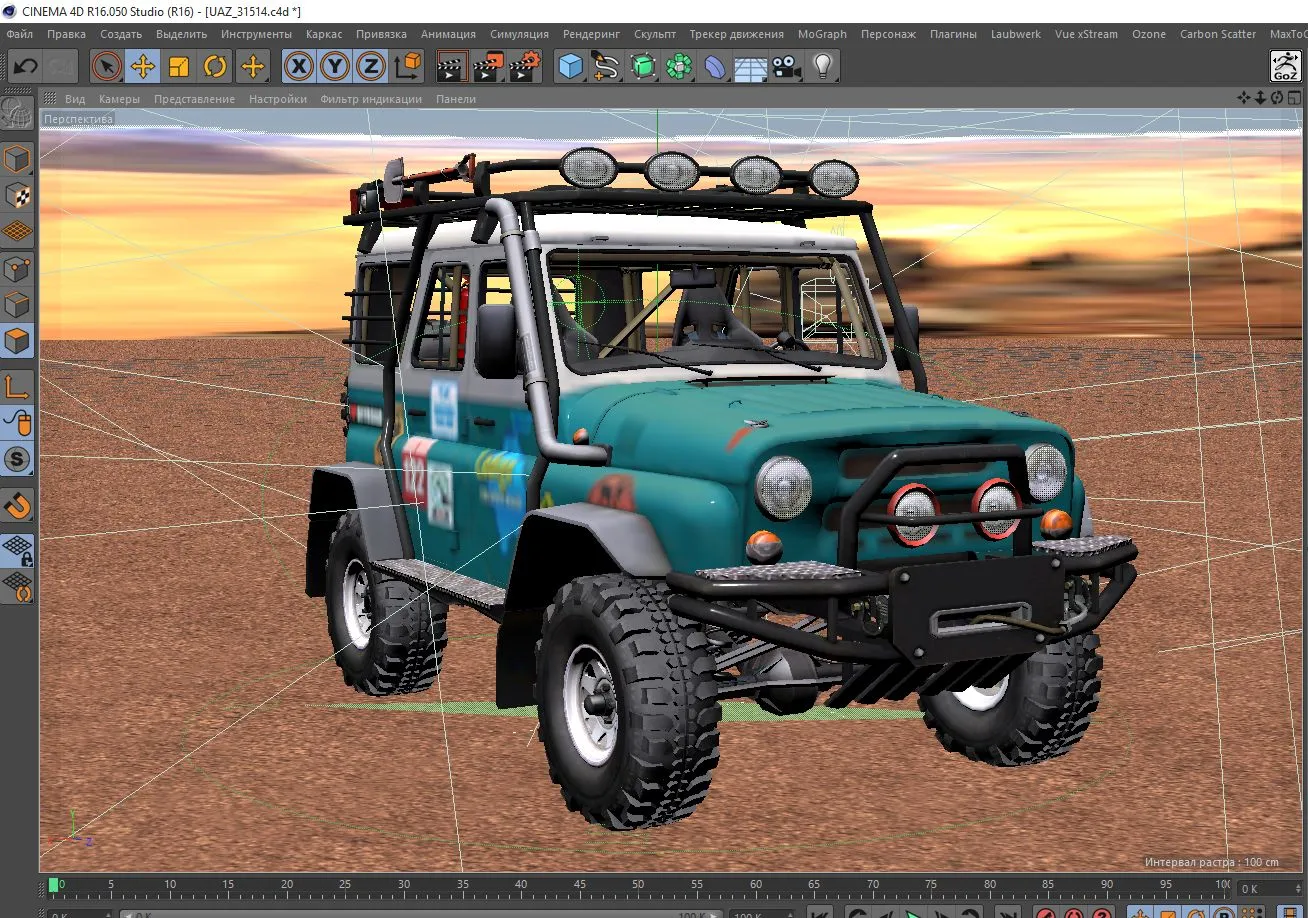Toggle X axis lock
1308x918 pixels.
click(298, 67)
